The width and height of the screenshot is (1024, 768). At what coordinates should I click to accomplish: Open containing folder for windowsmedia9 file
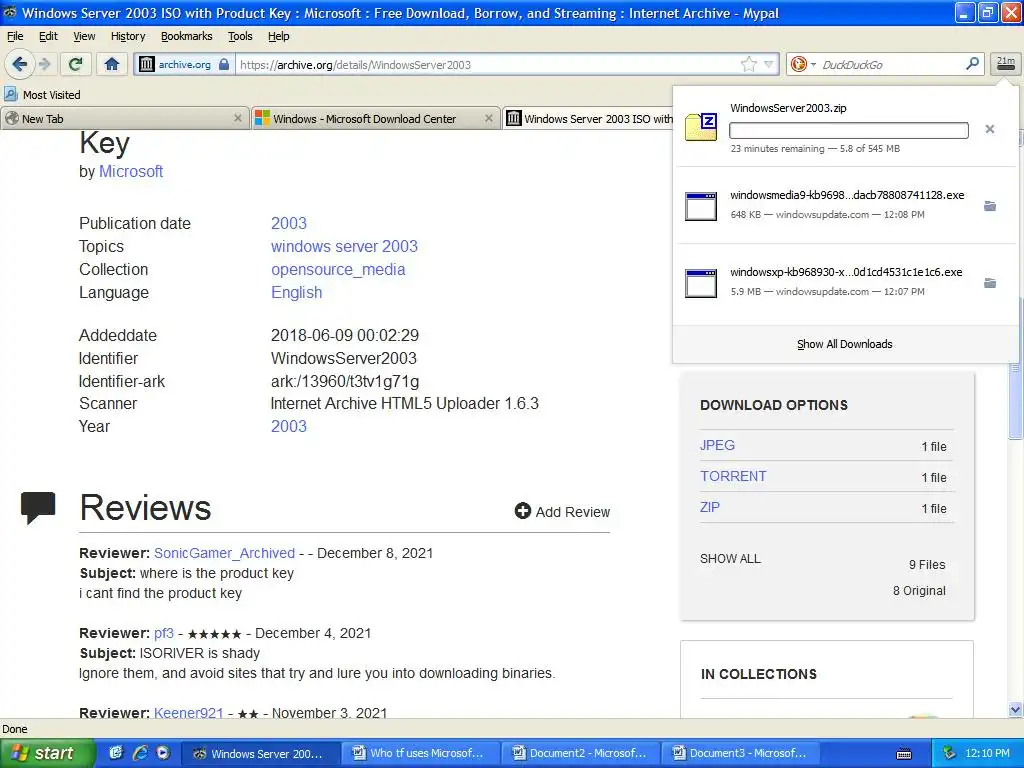[x=990, y=206]
